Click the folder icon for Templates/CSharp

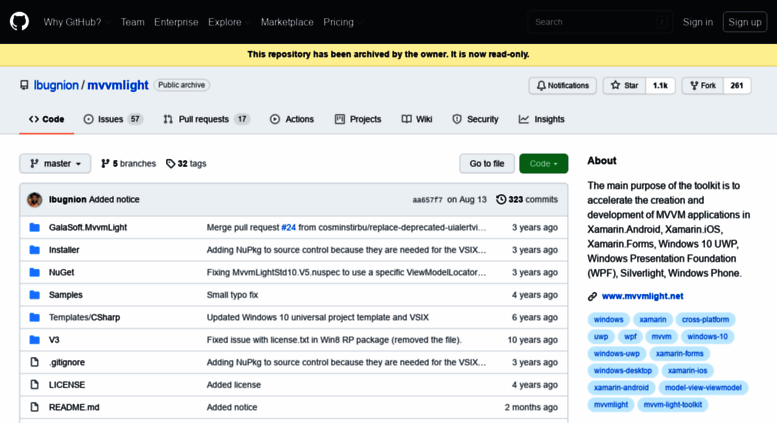pyautogui.click(x=34, y=317)
